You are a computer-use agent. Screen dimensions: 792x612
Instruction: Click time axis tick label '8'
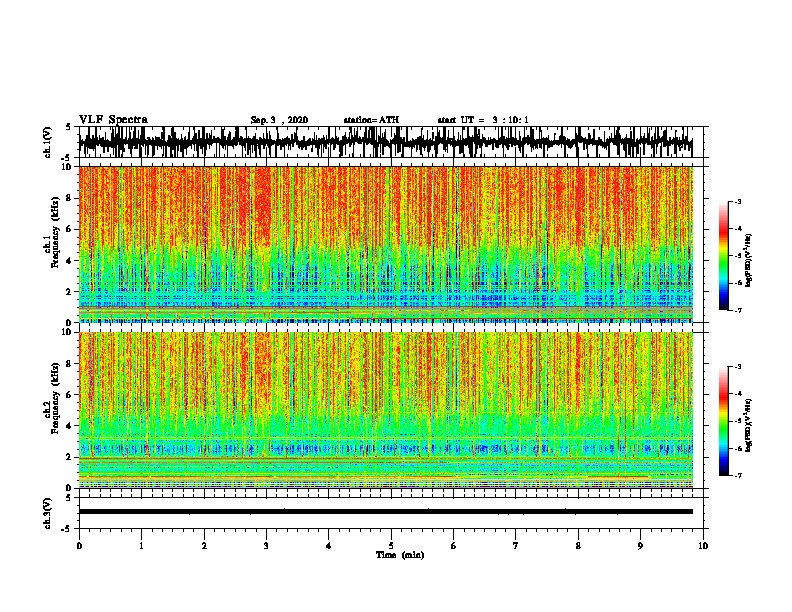pos(578,546)
